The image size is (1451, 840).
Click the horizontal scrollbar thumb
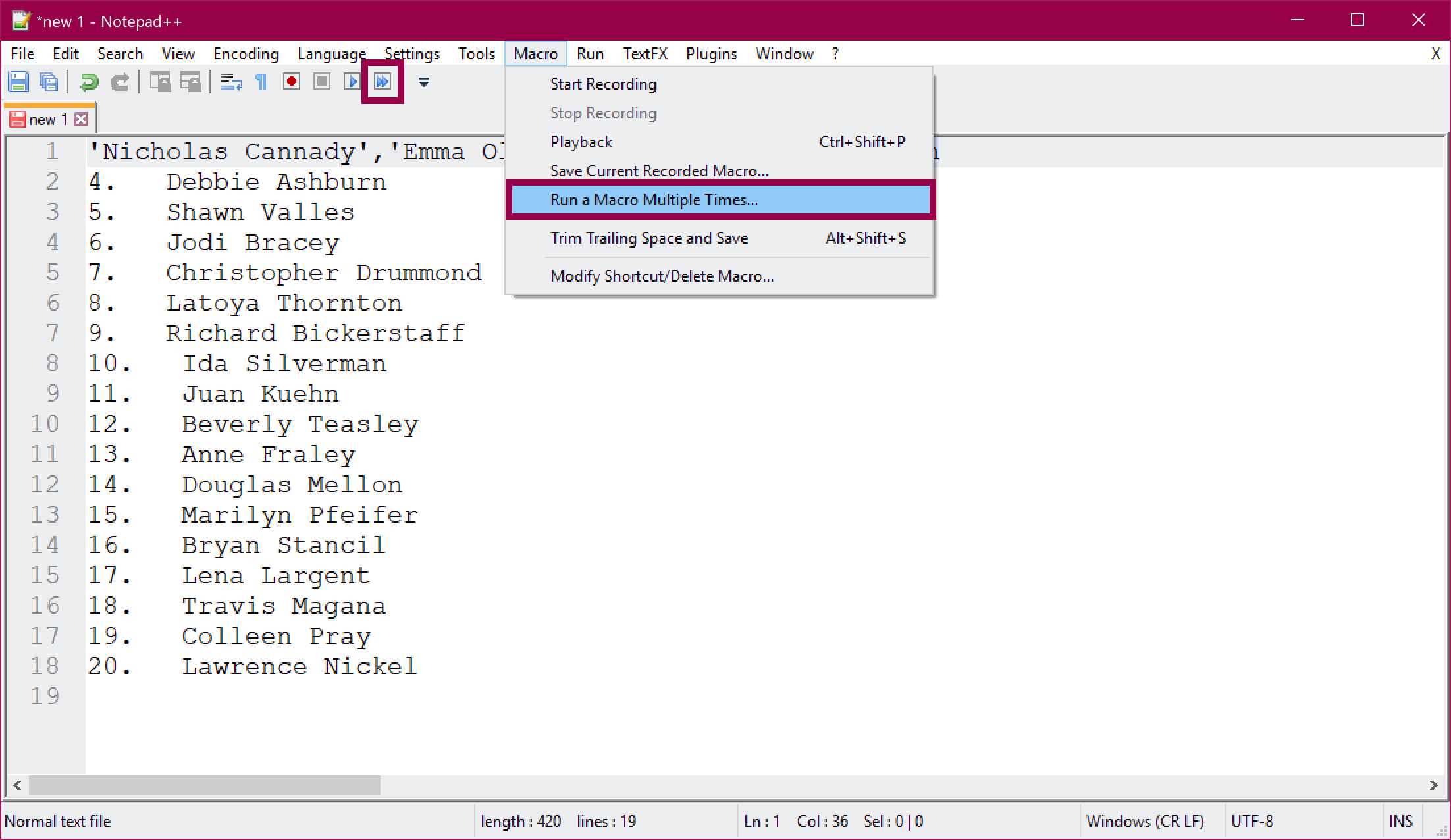pos(204,785)
